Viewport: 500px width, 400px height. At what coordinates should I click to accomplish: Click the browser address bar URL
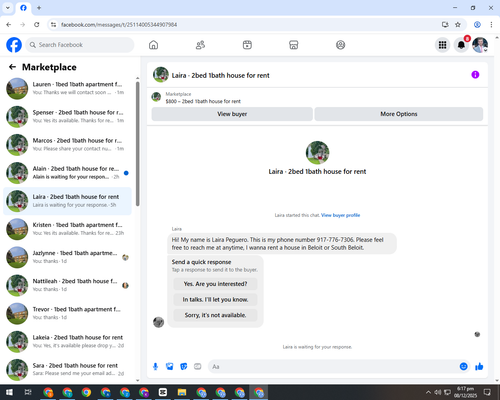(x=119, y=25)
